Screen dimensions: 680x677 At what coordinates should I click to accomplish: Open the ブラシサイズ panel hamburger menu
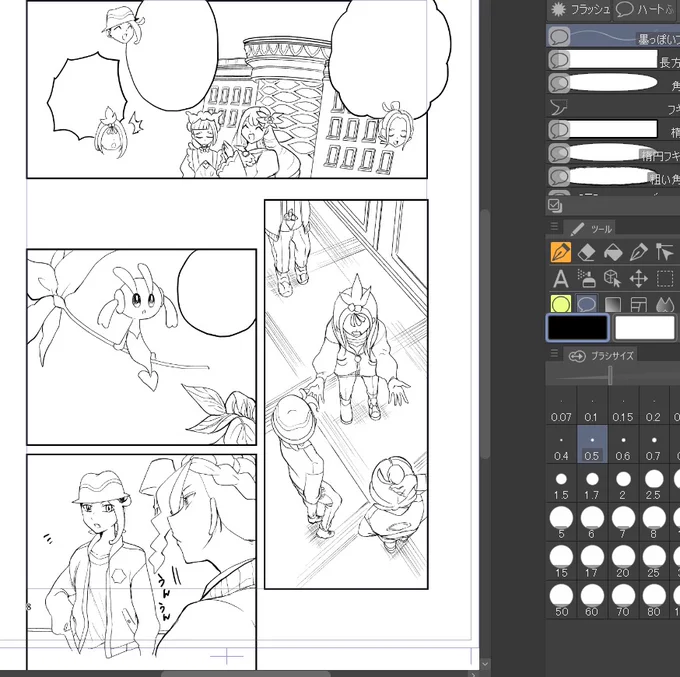554,354
